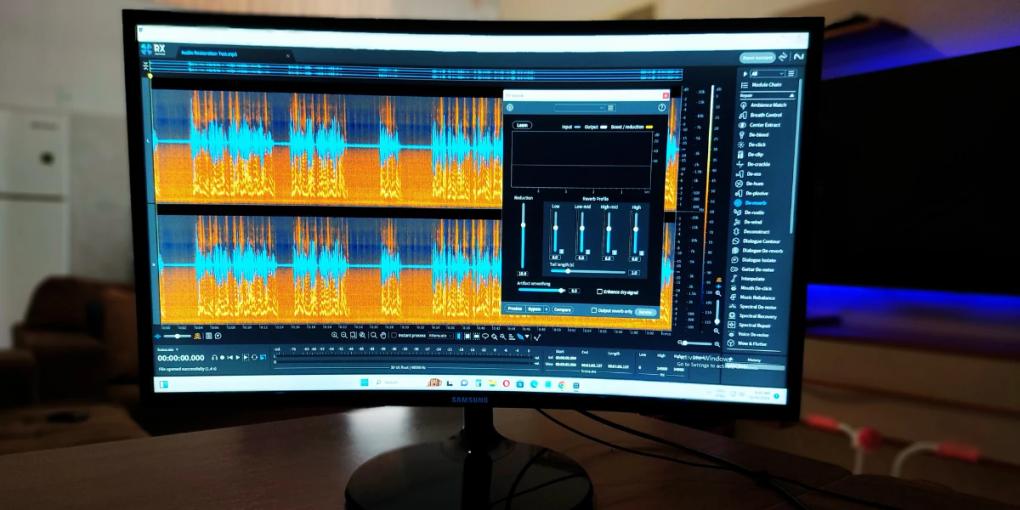Click the Reduction slider handle
Screen dimensions: 1020x510
tap(523, 224)
